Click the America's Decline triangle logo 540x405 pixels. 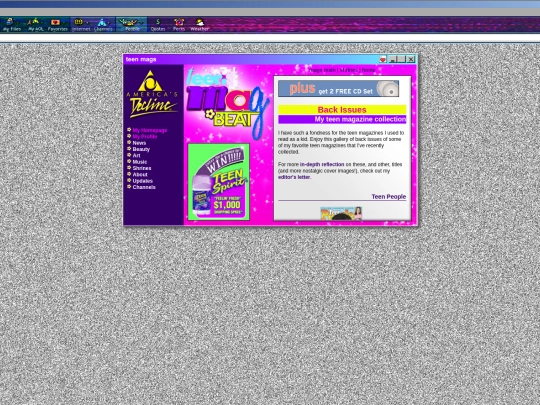click(x=150, y=81)
